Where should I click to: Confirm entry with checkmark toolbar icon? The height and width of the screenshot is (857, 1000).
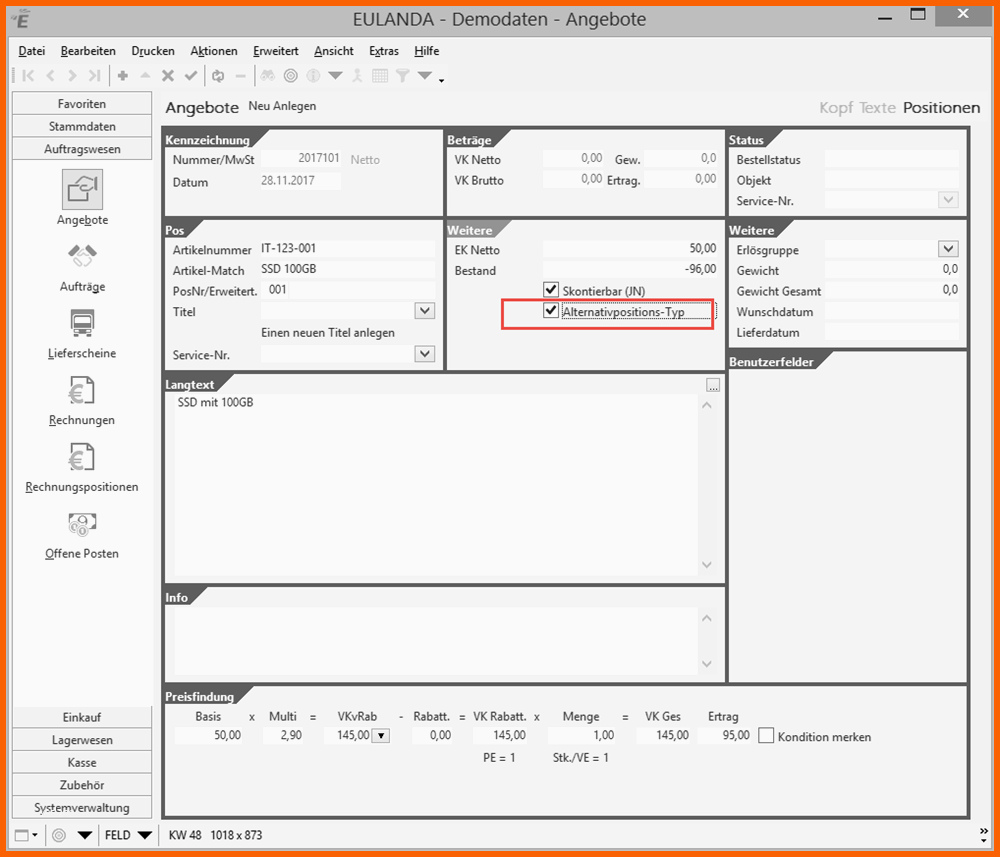[191, 76]
